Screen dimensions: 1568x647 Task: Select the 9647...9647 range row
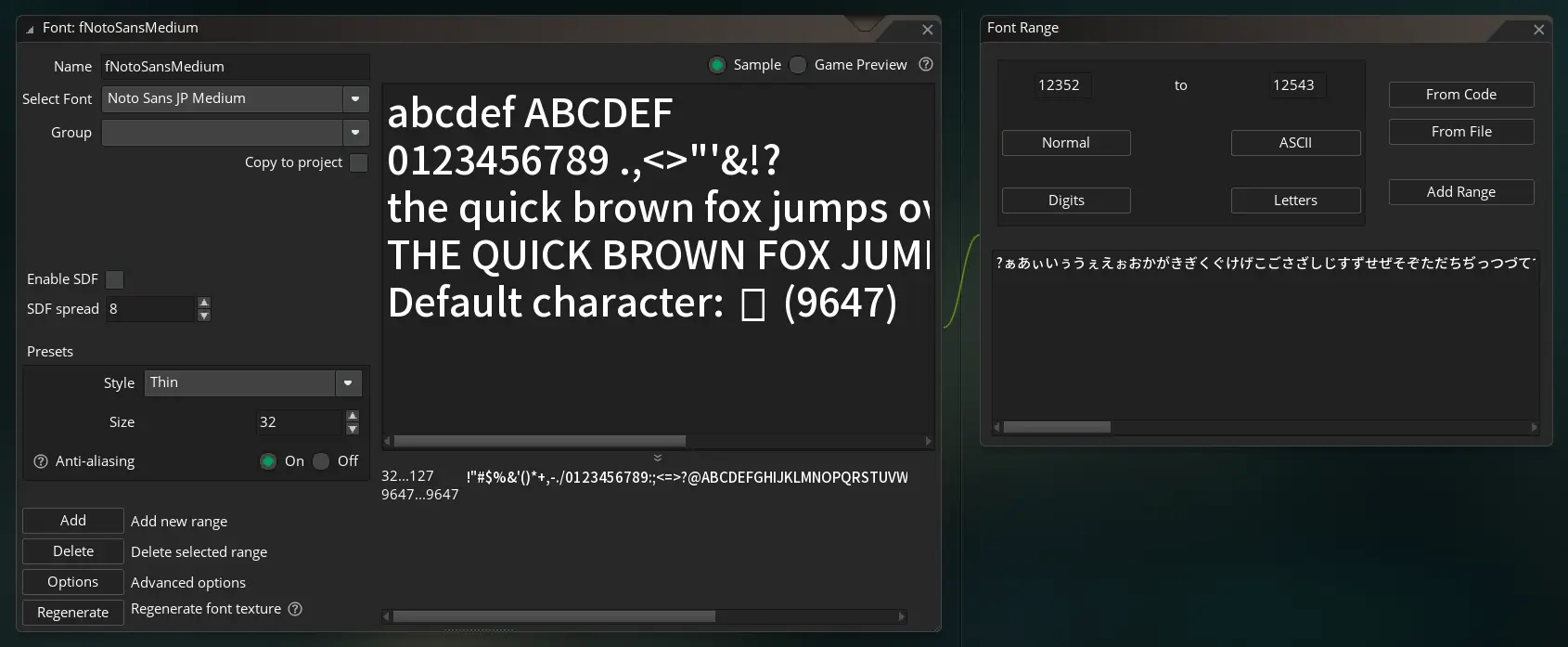[645, 495]
